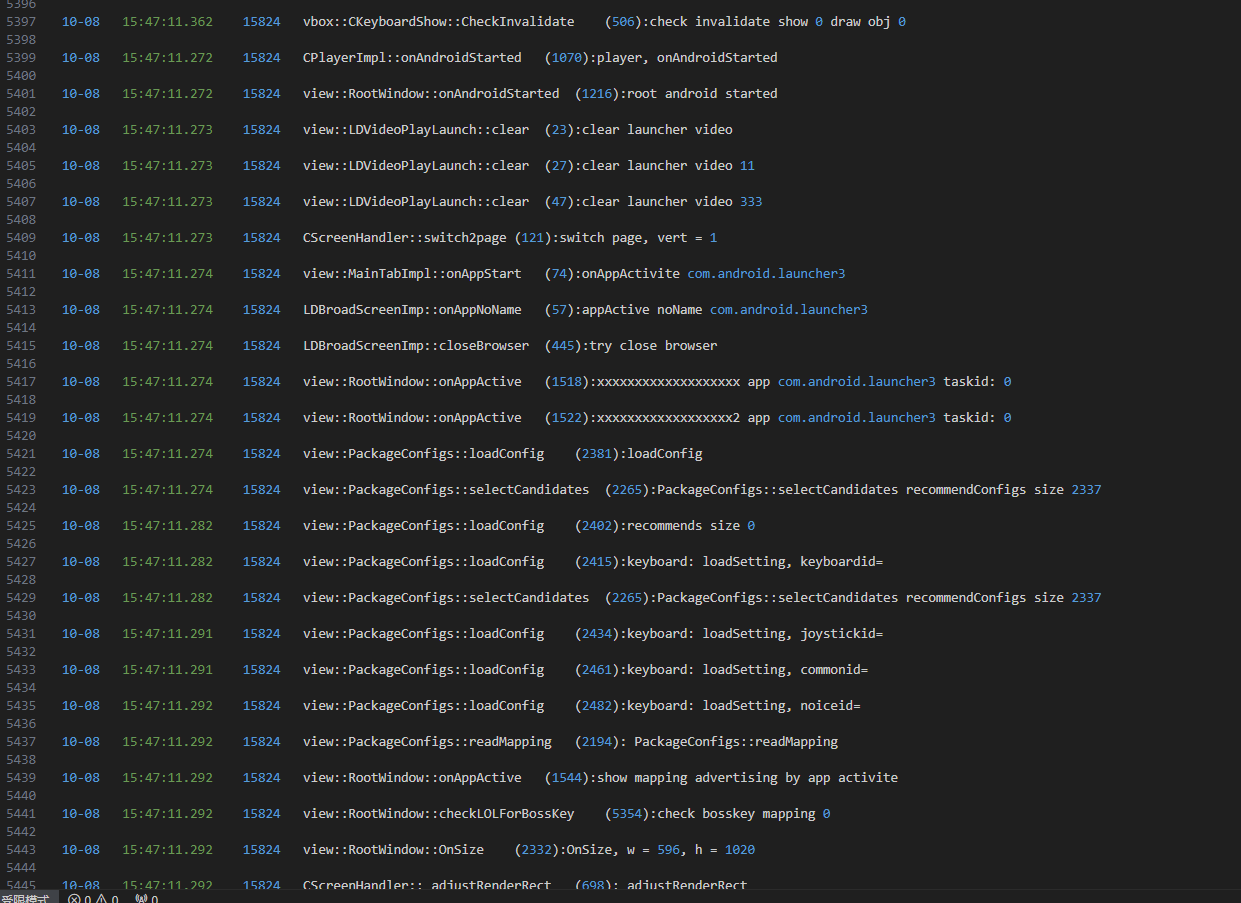Click line number 5411 in the gutter
The width and height of the screenshot is (1241, 903).
pyautogui.click(x=21, y=273)
